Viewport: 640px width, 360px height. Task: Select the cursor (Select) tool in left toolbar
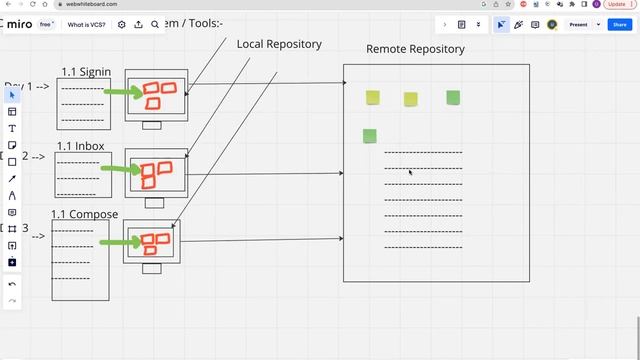pyautogui.click(x=12, y=95)
